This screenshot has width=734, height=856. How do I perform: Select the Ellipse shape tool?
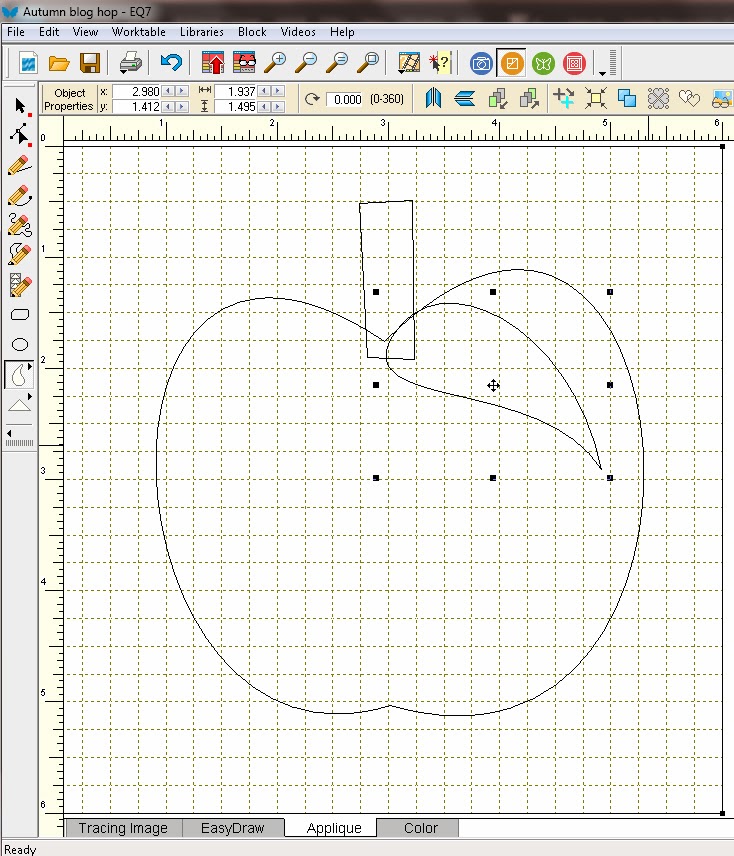point(20,344)
